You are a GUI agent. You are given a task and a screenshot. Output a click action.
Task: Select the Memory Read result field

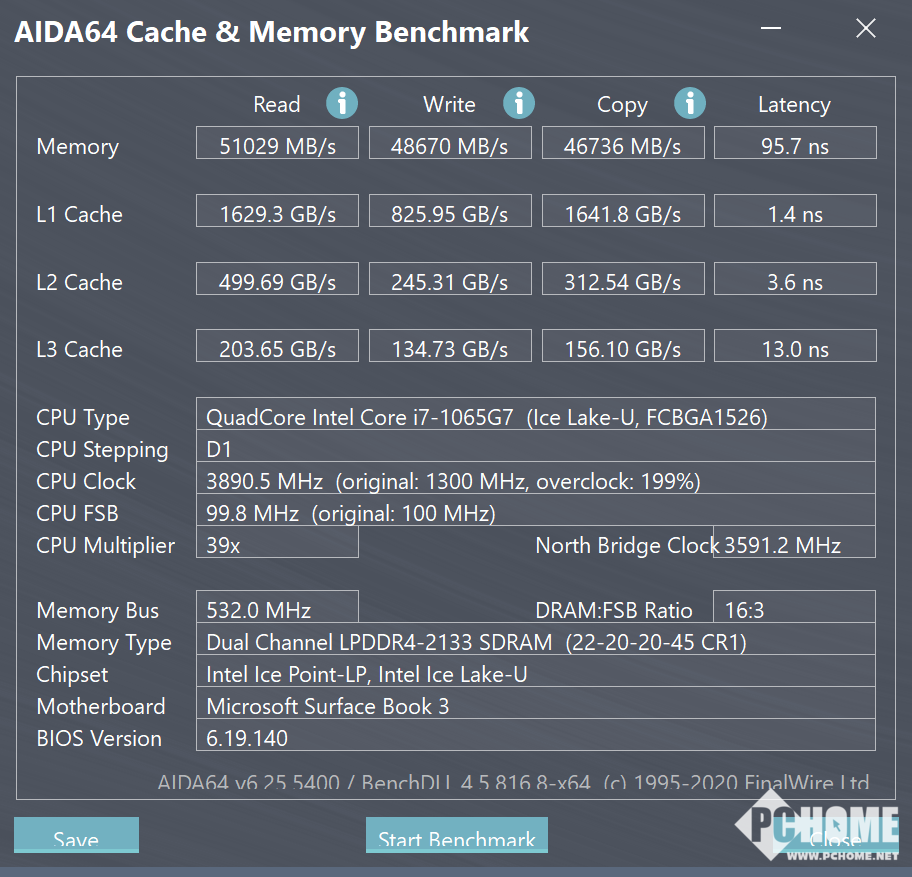[277, 142]
